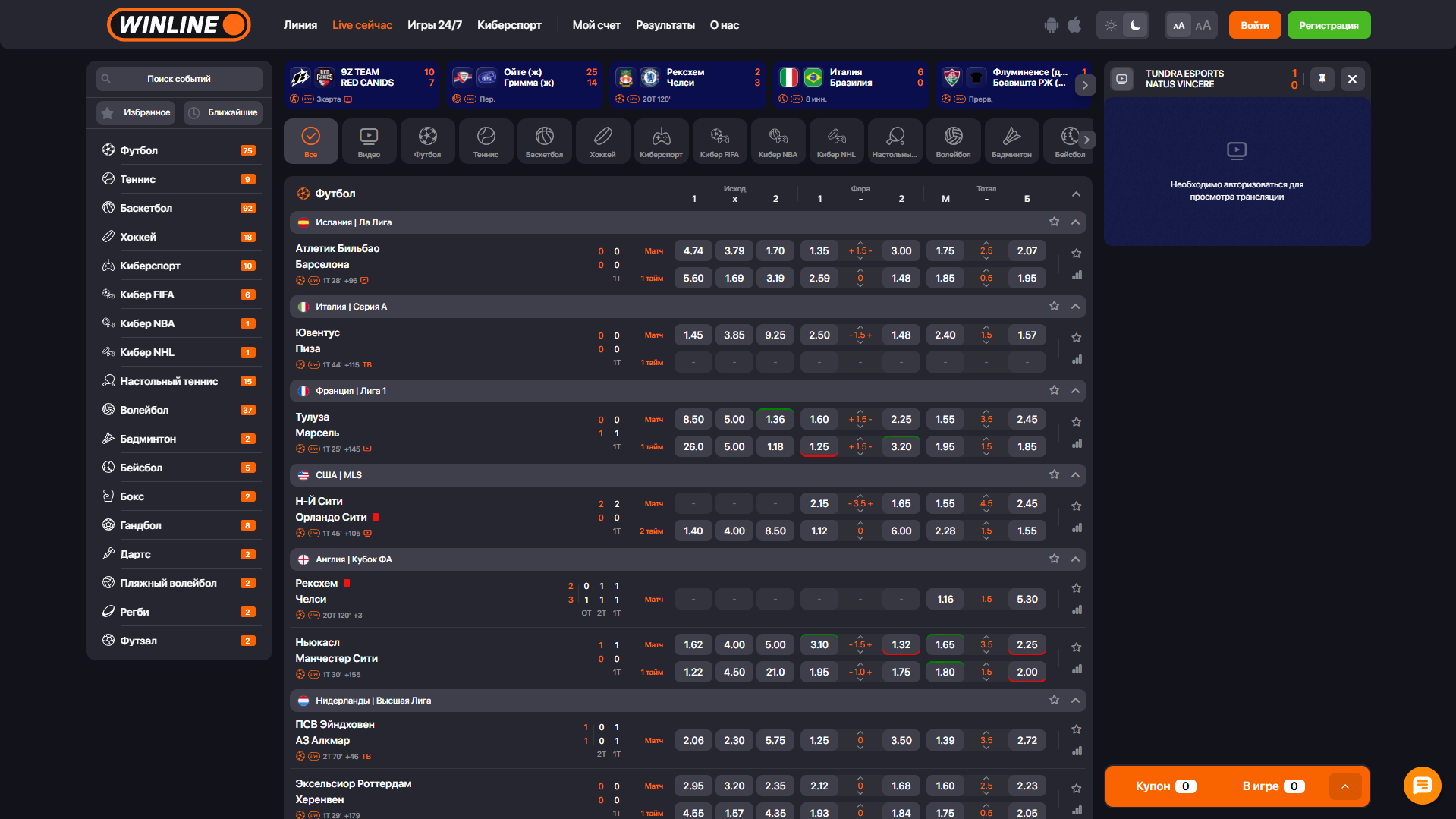The height and width of the screenshot is (819, 1456).
Task: Select the Футбол filter icon
Action: [x=427, y=141]
